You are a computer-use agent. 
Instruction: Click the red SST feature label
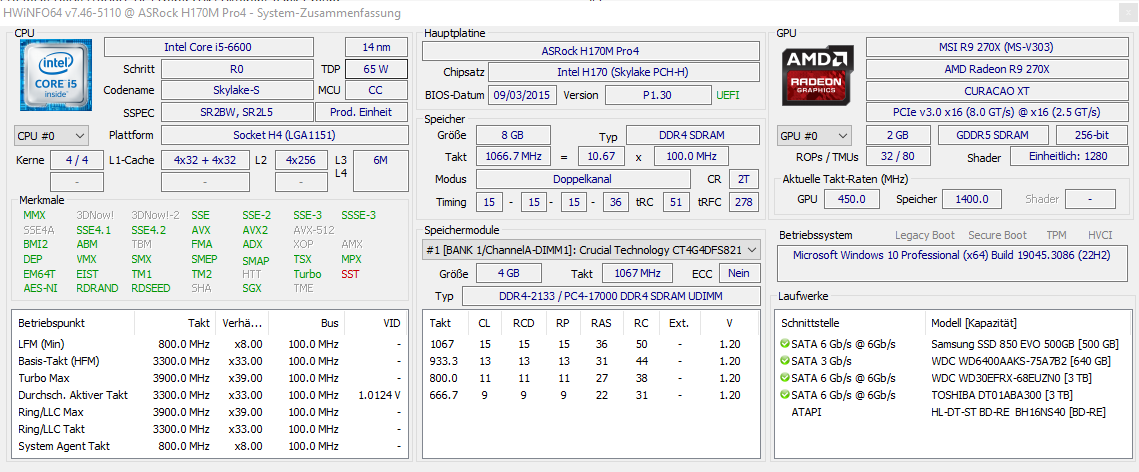(350, 274)
